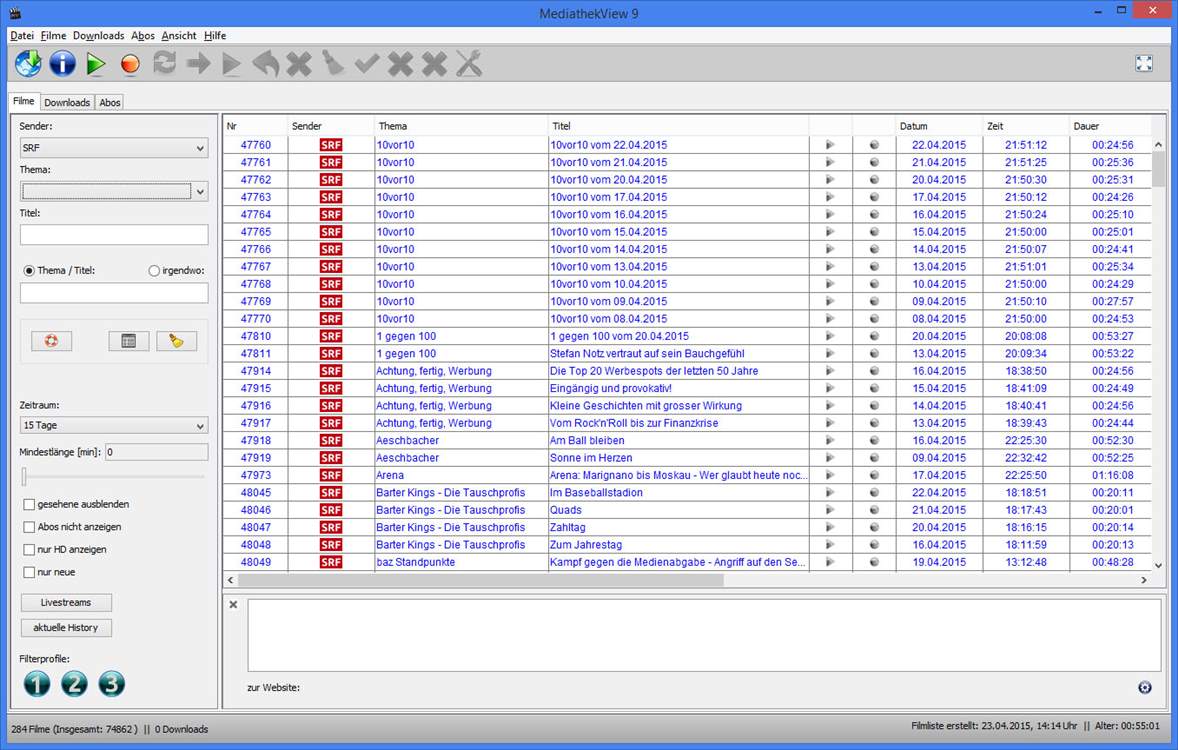Activate filter profile 2
Screen dimensions: 1178x750
(x=74, y=684)
